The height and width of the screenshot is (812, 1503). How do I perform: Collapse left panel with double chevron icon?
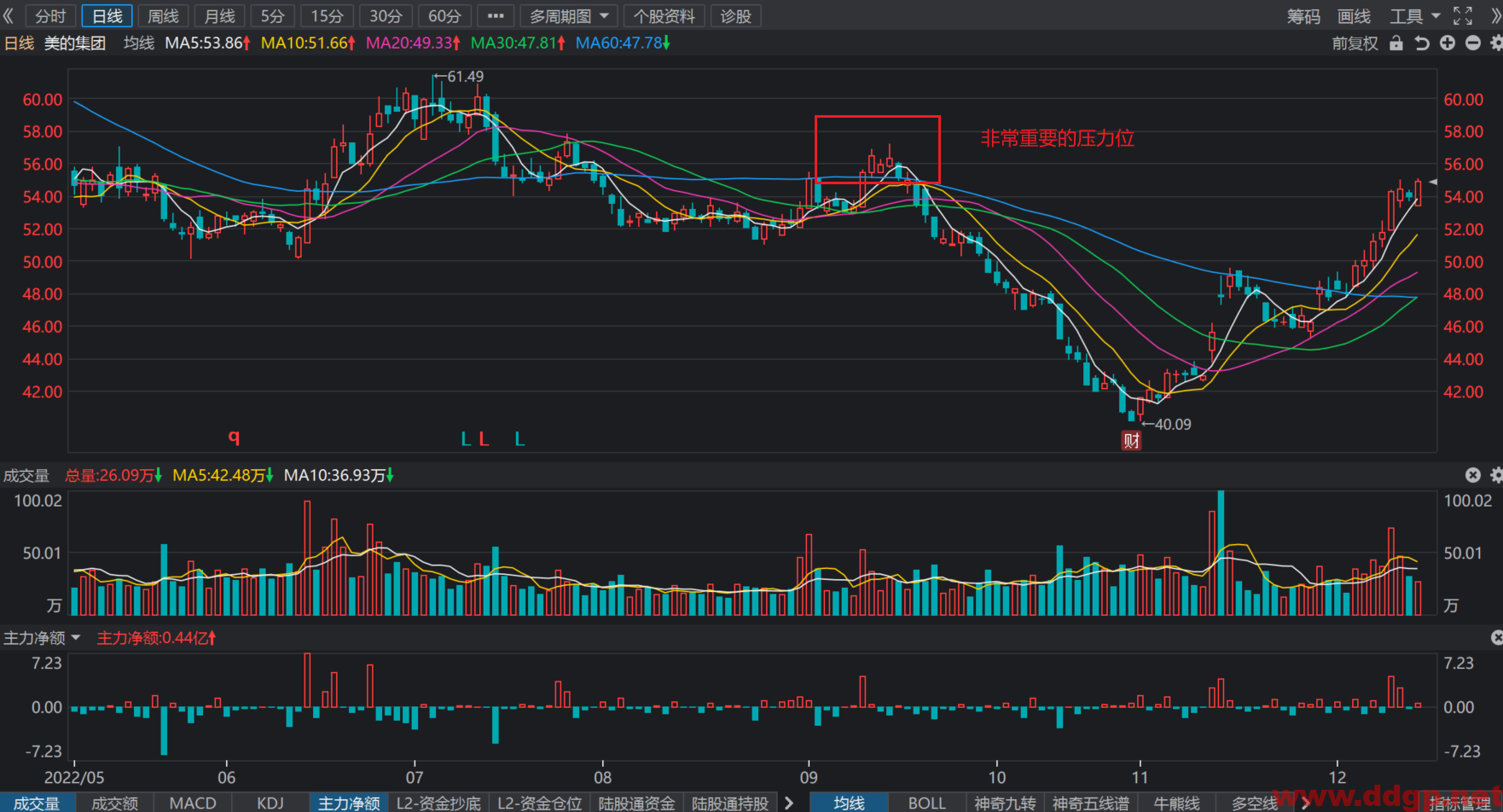click(9, 16)
